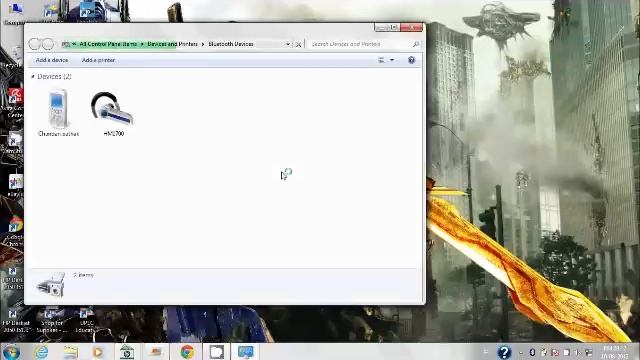This screenshot has height=360, width=640.
Task: Click the Bluetooth tray icon
Action: point(532,352)
